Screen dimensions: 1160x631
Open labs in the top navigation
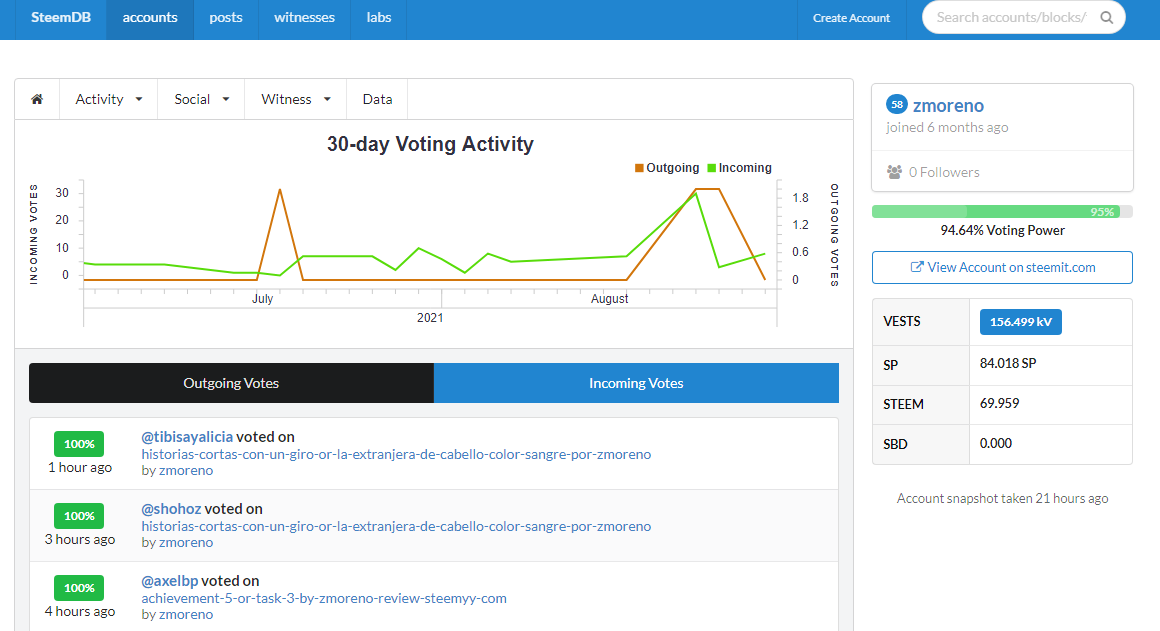click(379, 18)
